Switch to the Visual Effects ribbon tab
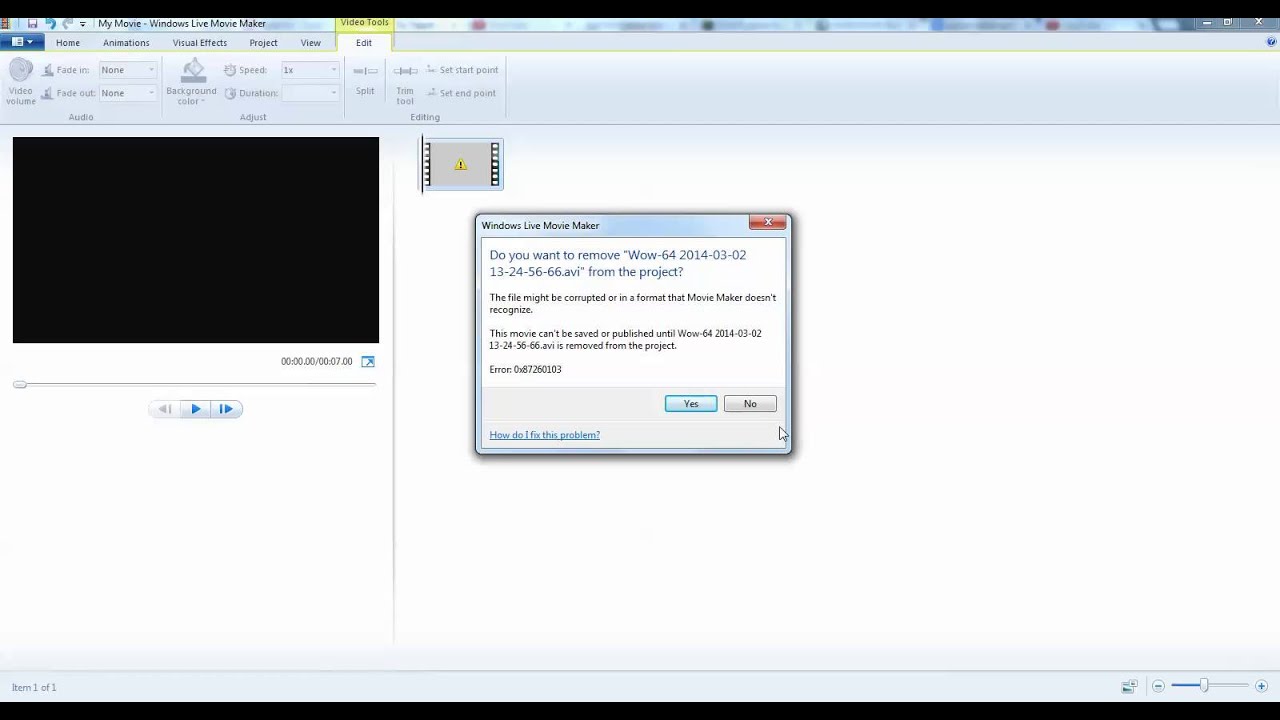 (x=200, y=43)
